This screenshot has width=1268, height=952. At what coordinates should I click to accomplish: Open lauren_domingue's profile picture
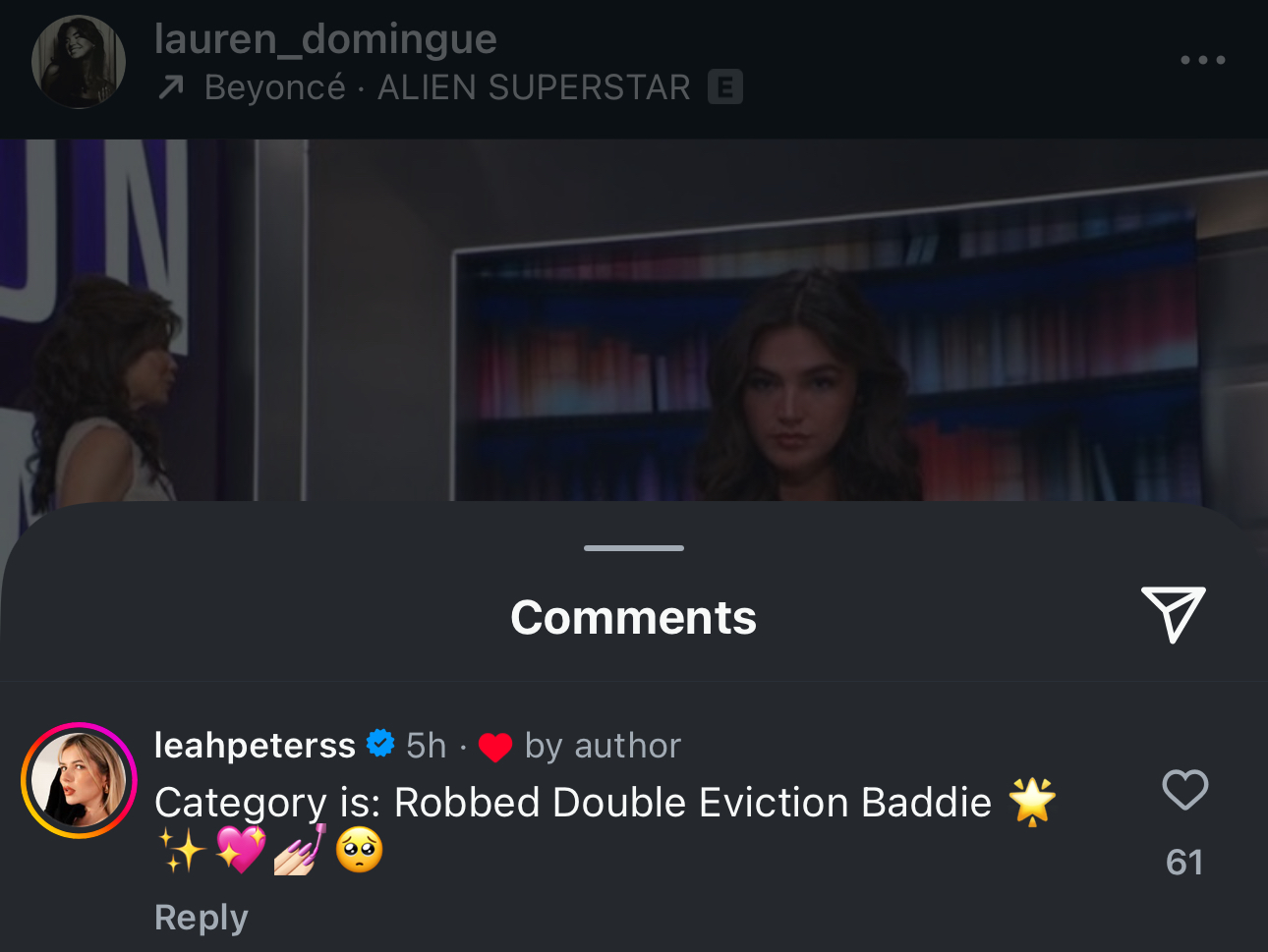pyautogui.click(x=79, y=62)
